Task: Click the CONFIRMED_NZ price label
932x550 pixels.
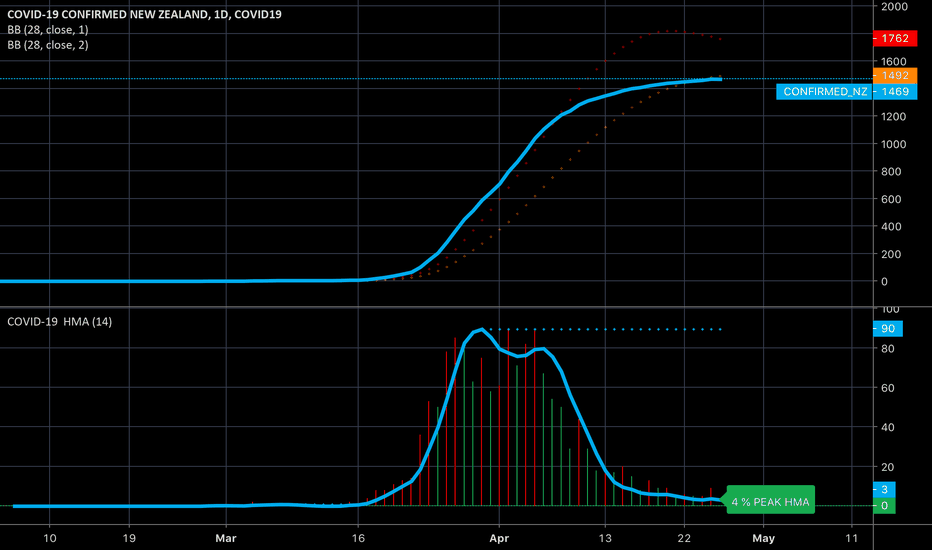Action: pyautogui.click(x=824, y=92)
